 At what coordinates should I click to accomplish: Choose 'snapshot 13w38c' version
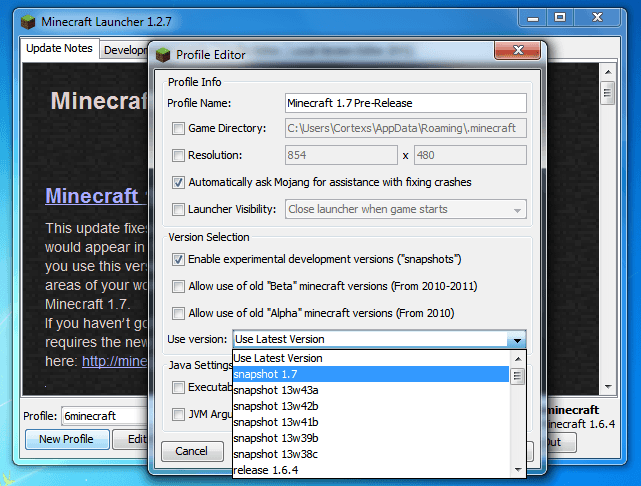[371, 454]
